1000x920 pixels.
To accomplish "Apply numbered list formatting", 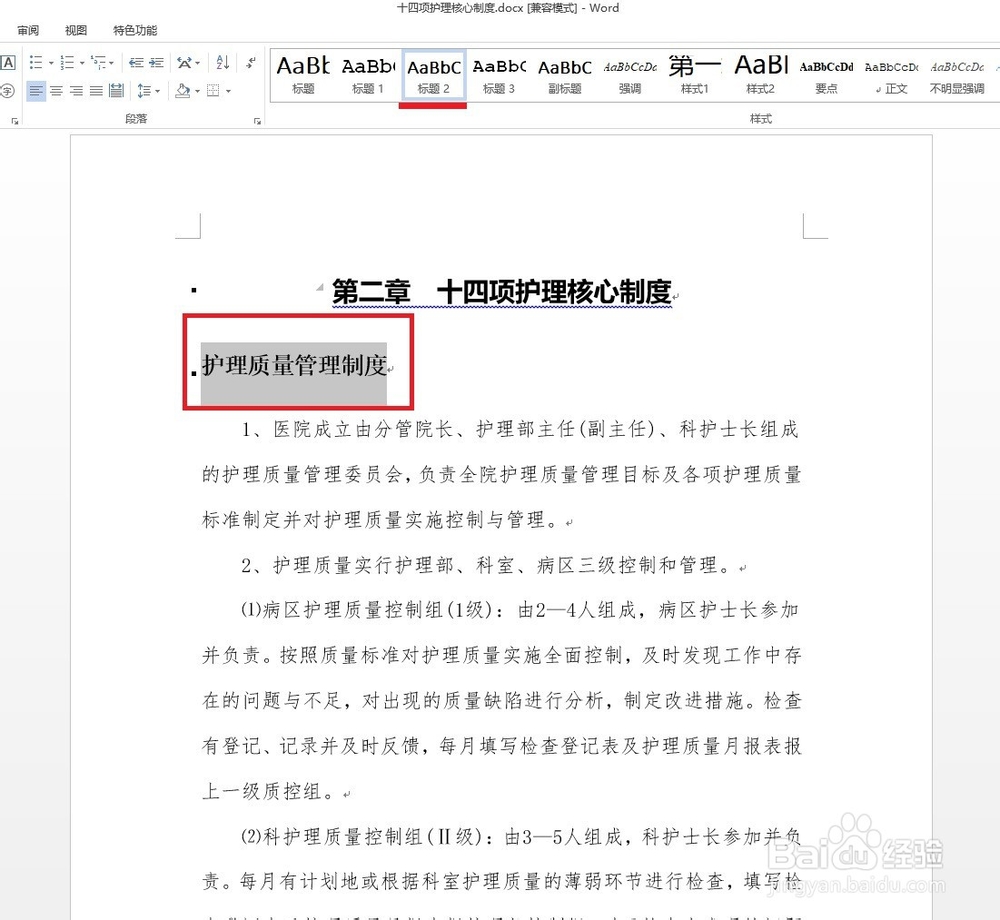I will tap(66, 62).
